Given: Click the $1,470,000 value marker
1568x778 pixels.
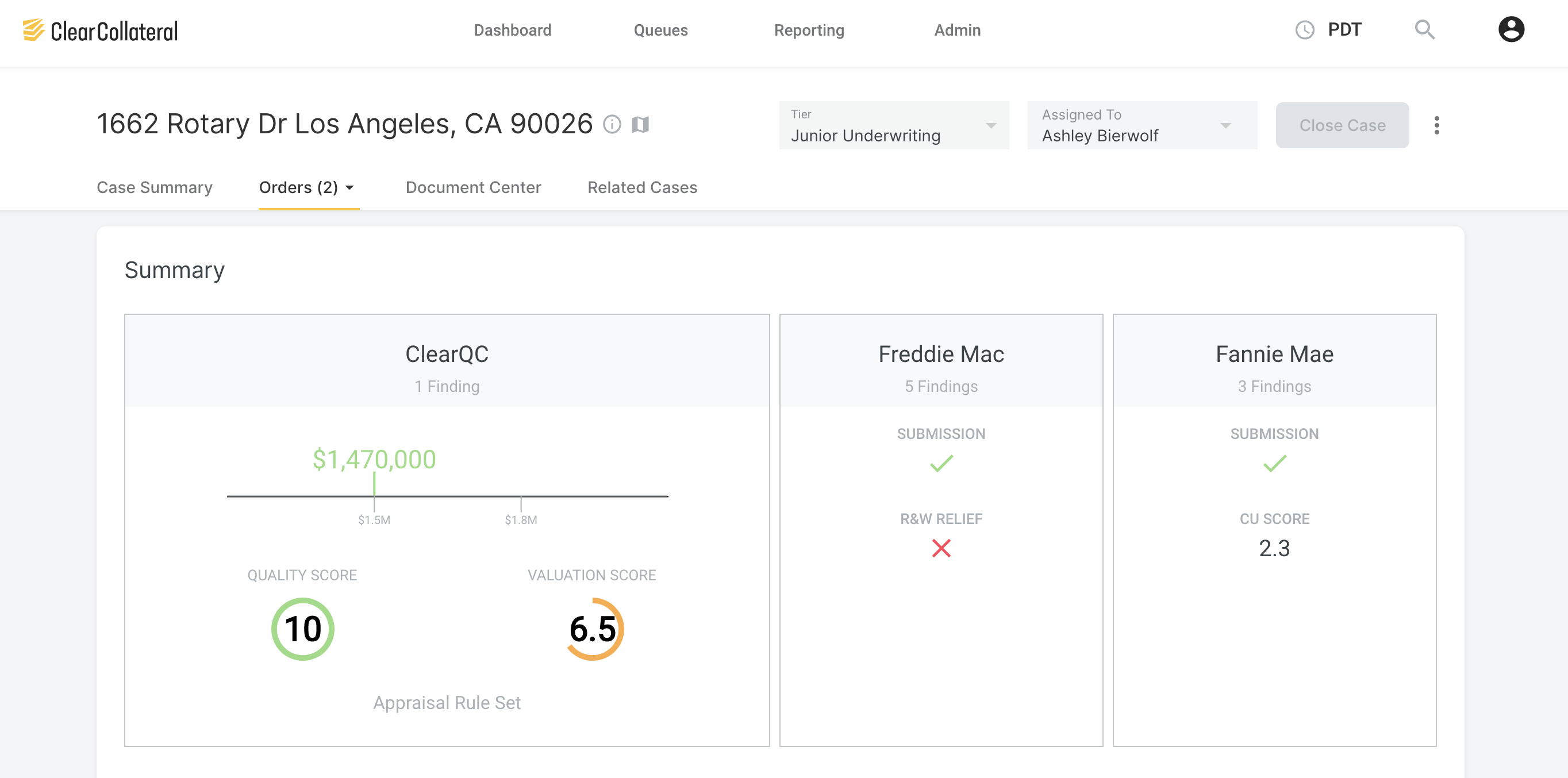Looking at the screenshot, I should point(374,459).
